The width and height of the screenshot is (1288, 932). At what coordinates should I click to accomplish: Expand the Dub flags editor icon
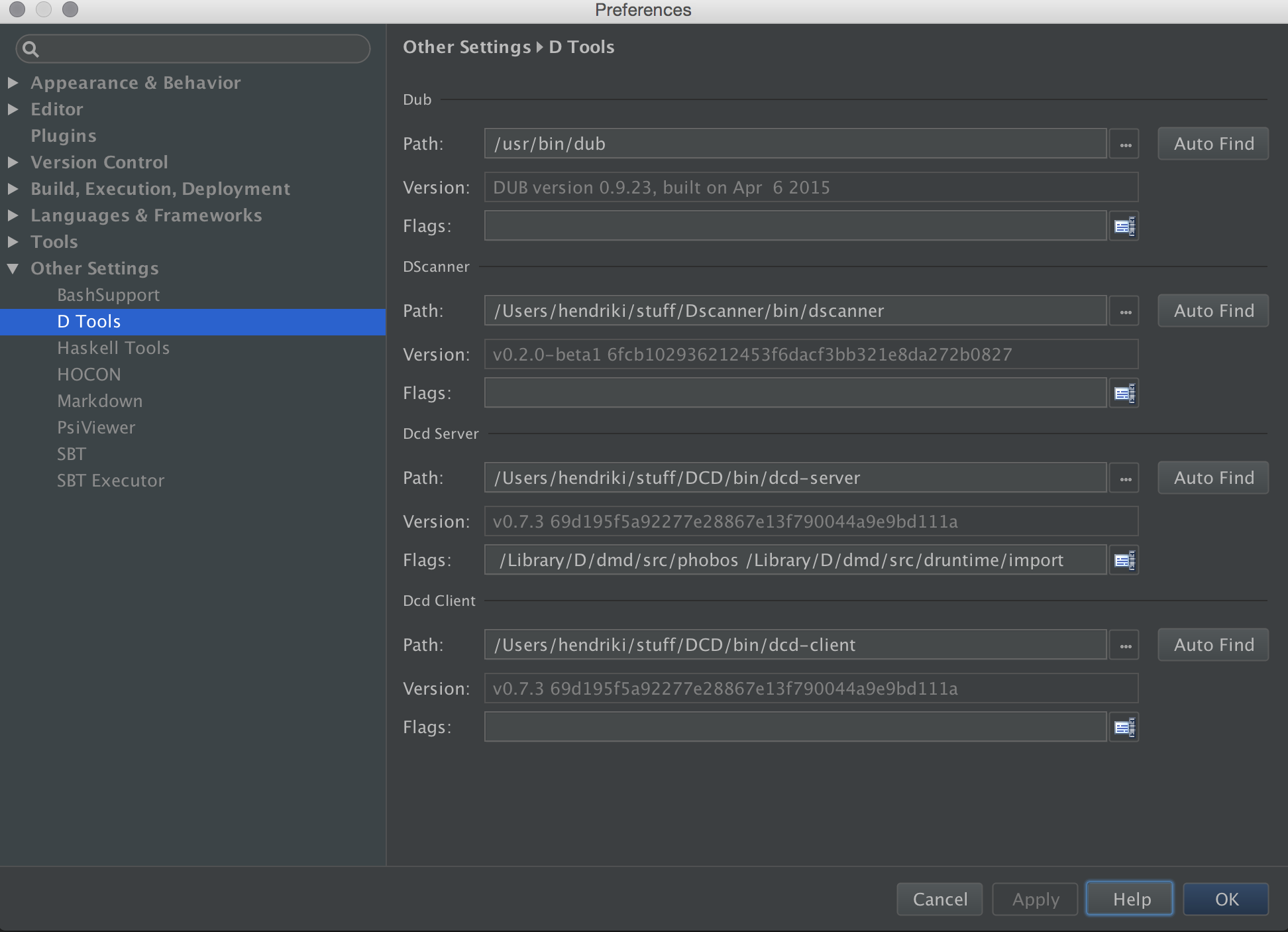(1124, 227)
